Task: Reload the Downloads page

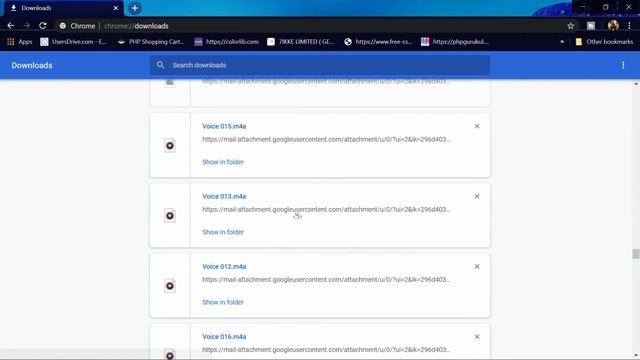Action: [x=42, y=26]
